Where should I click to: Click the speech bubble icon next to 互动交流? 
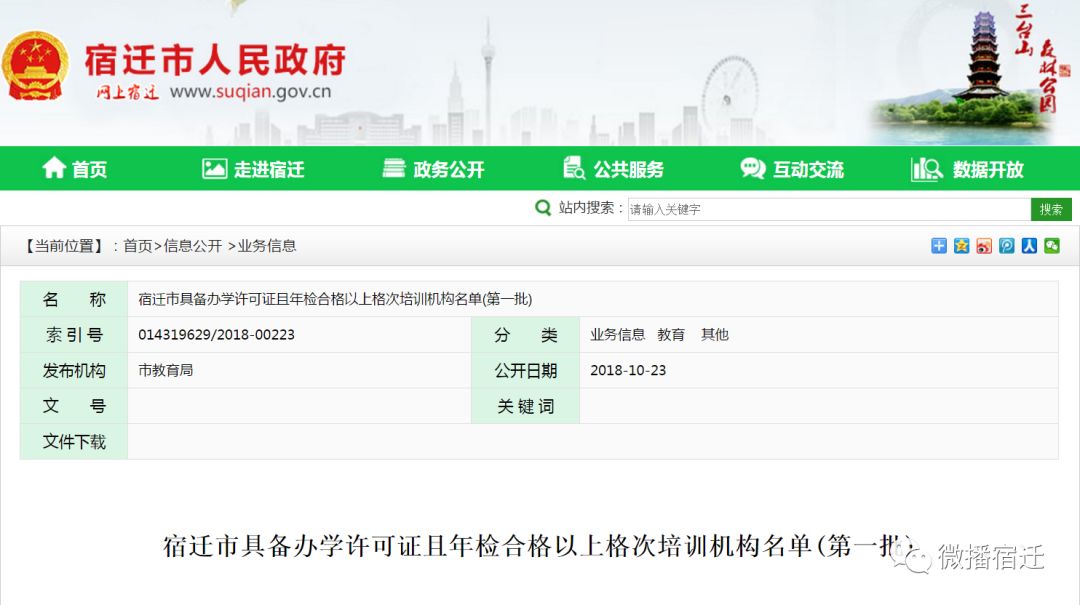point(753,169)
